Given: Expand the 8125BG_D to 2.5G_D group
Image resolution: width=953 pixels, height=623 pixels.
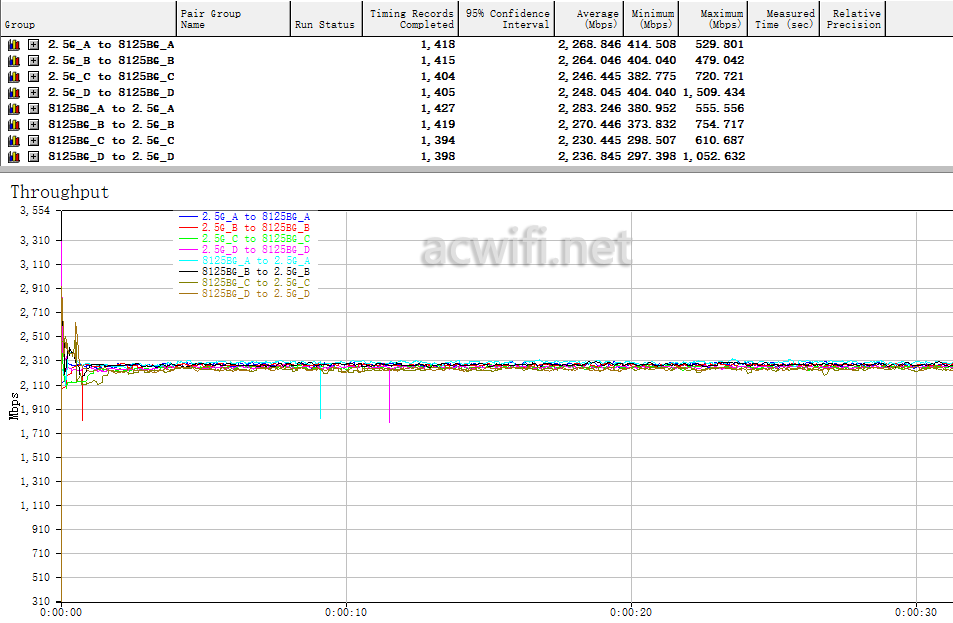Looking at the screenshot, I should (33, 157).
